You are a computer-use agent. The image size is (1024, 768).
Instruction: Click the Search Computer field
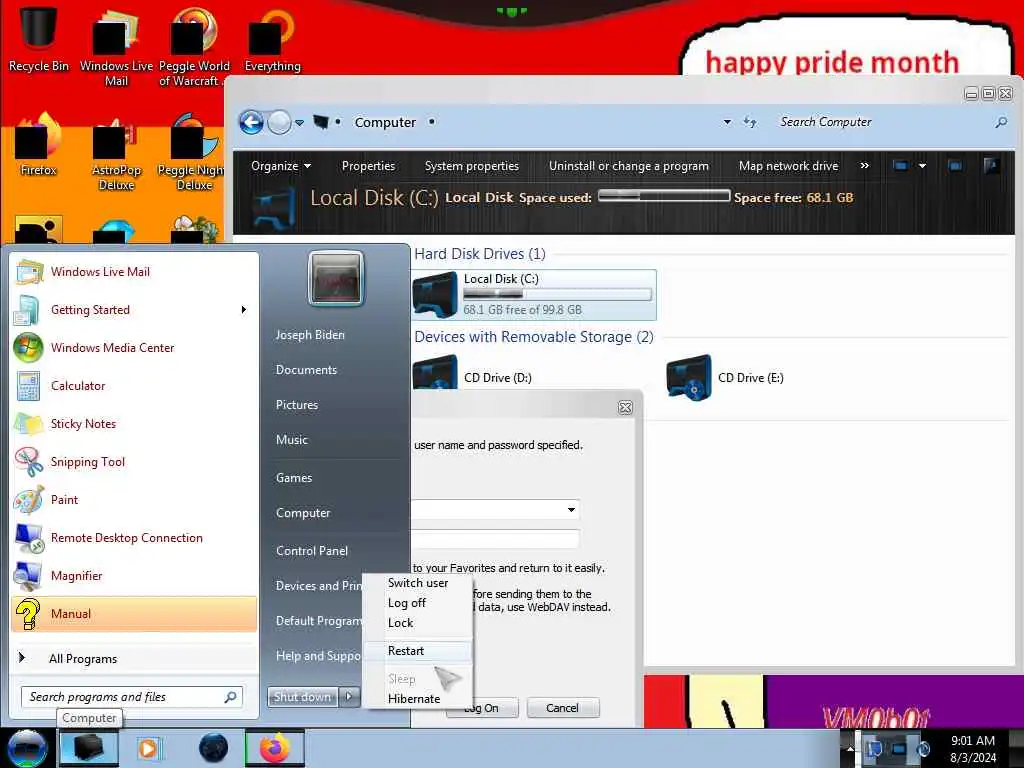pyautogui.click(x=882, y=122)
